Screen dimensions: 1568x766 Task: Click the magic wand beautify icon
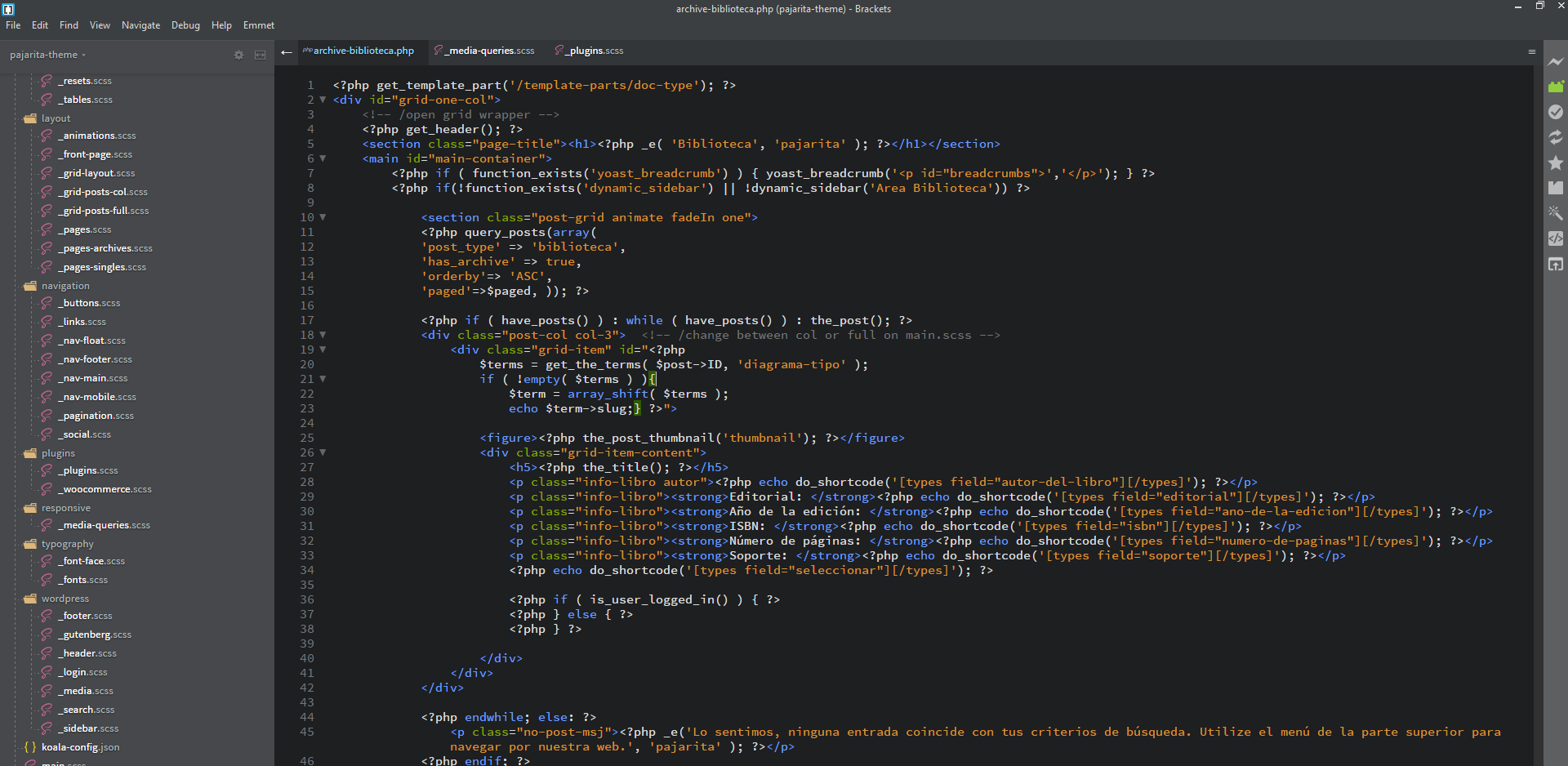tap(1556, 213)
